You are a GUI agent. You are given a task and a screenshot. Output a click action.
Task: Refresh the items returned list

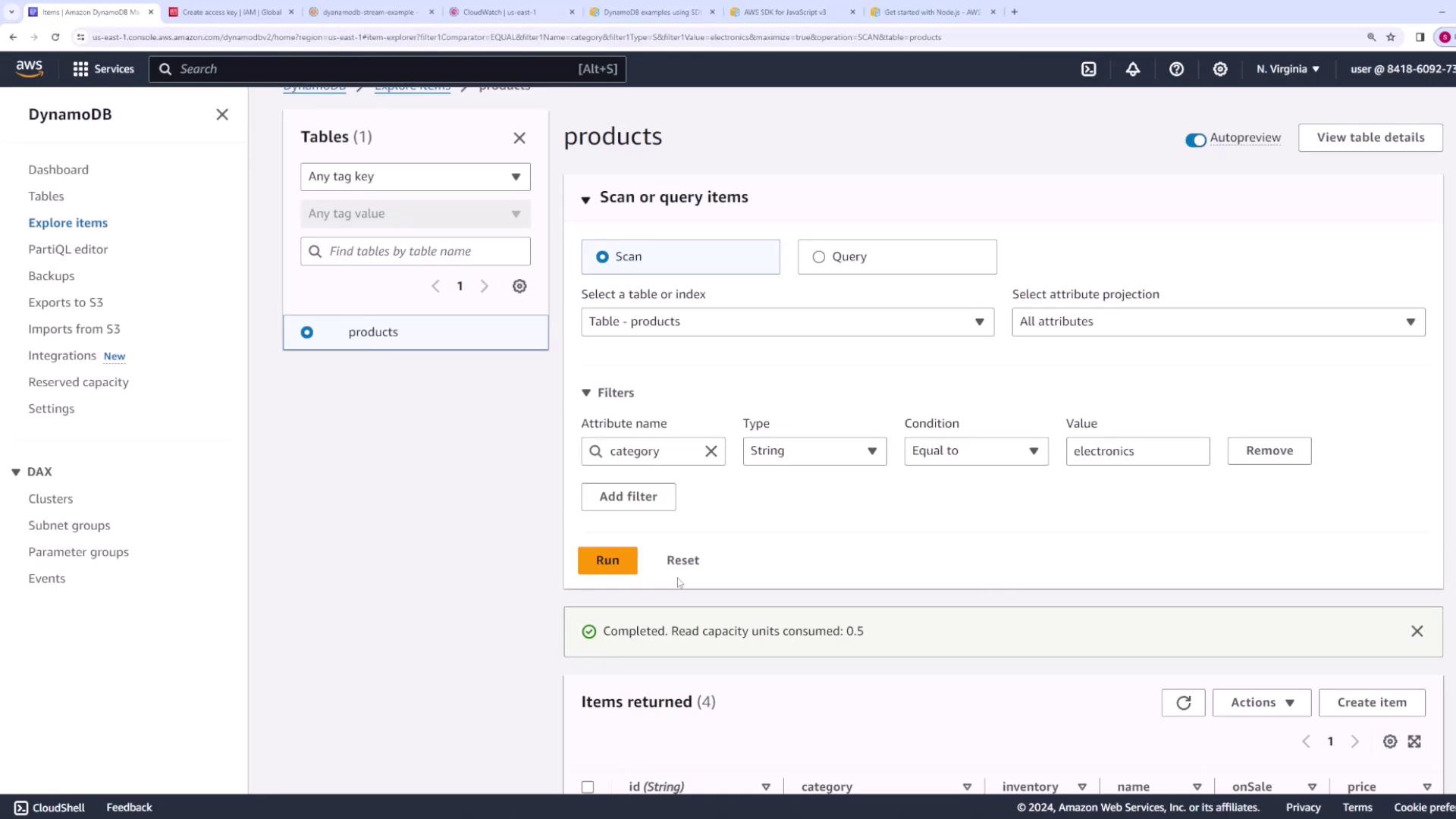[1183, 703]
